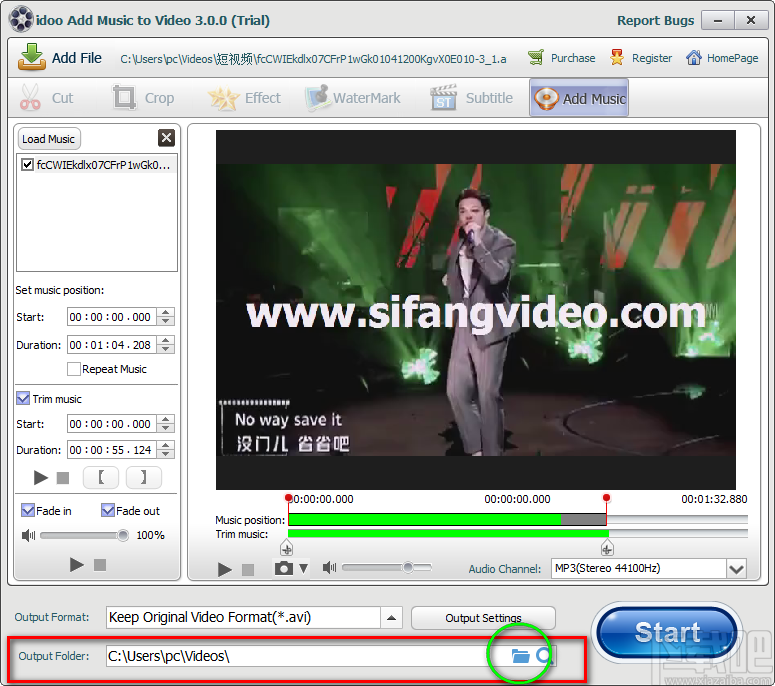Increase music position Duration value
Image resolution: width=775 pixels, height=686 pixels.
pyautogui.click(x=166, y=341)
